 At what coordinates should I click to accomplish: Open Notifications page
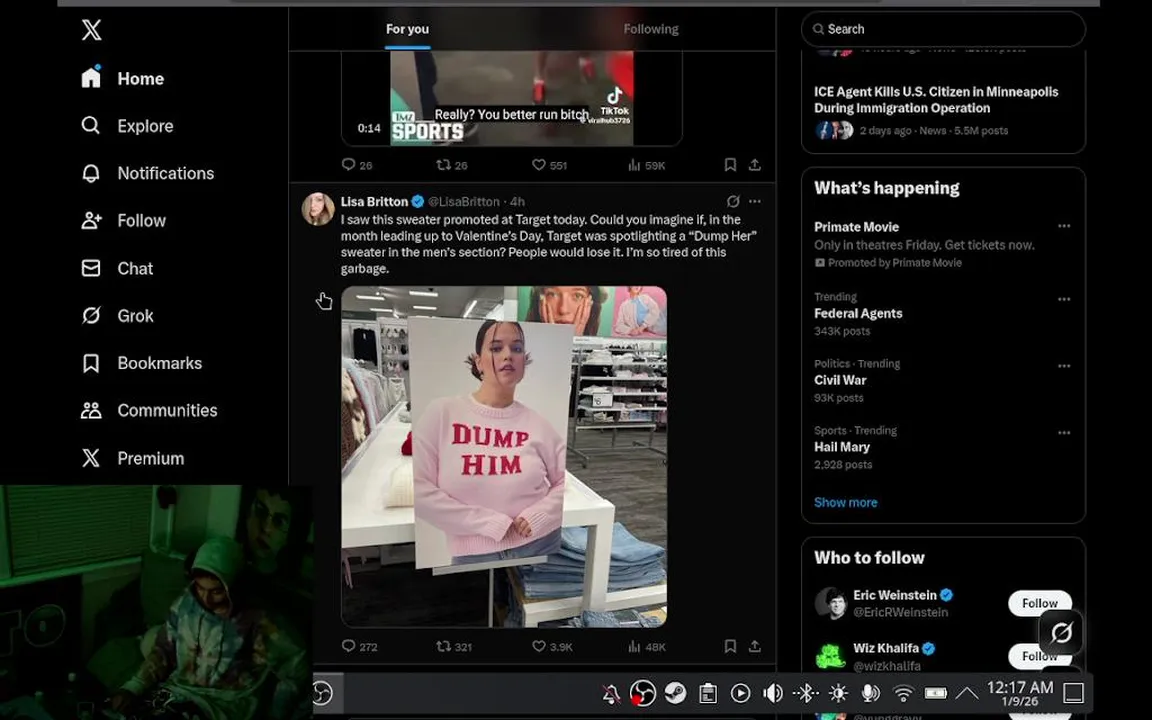[148, 173]
